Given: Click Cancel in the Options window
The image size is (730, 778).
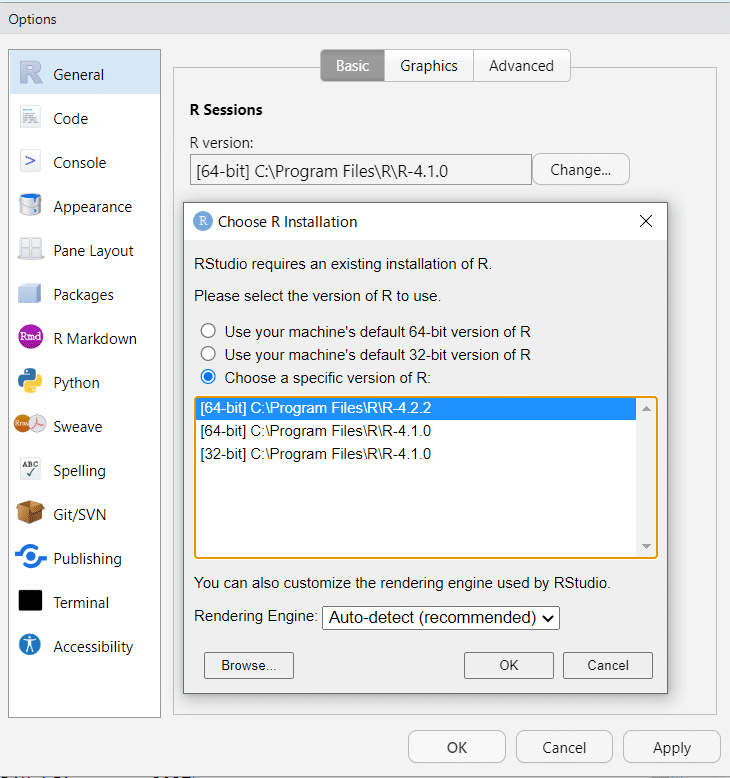Looking at the screenshot, I should [564, 747].
